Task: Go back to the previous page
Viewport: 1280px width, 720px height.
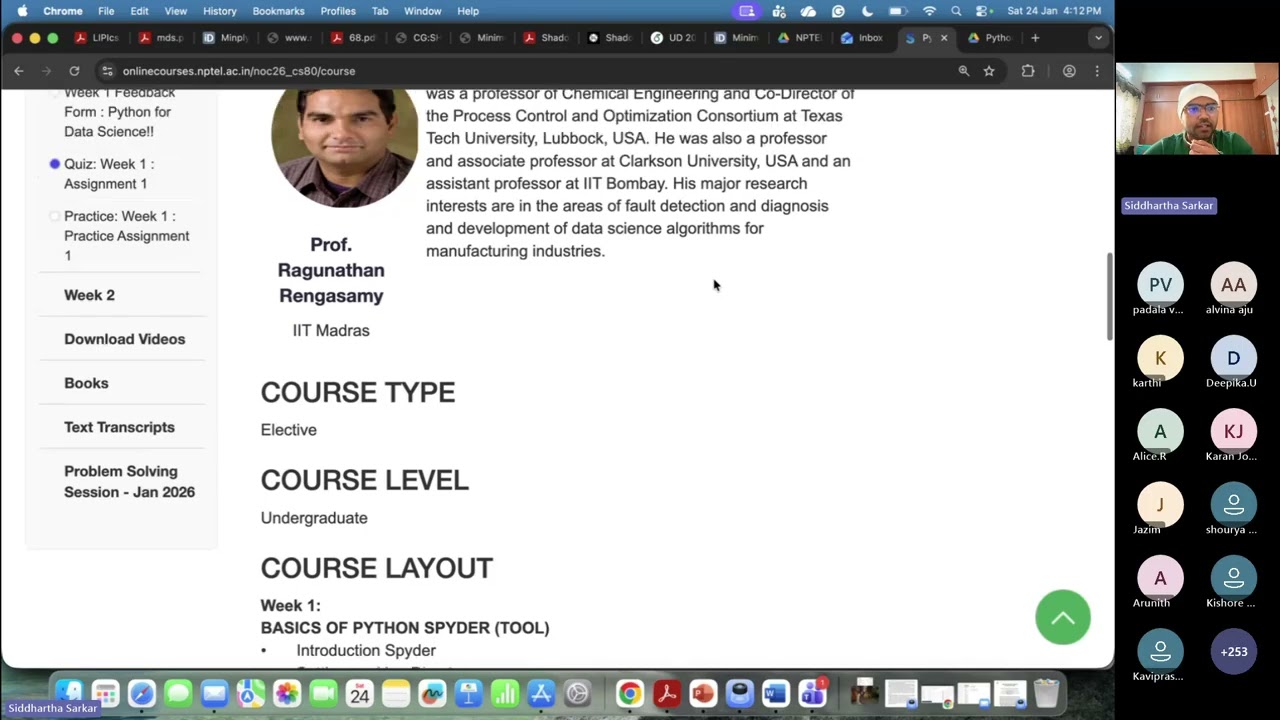Action: [19, 71]
